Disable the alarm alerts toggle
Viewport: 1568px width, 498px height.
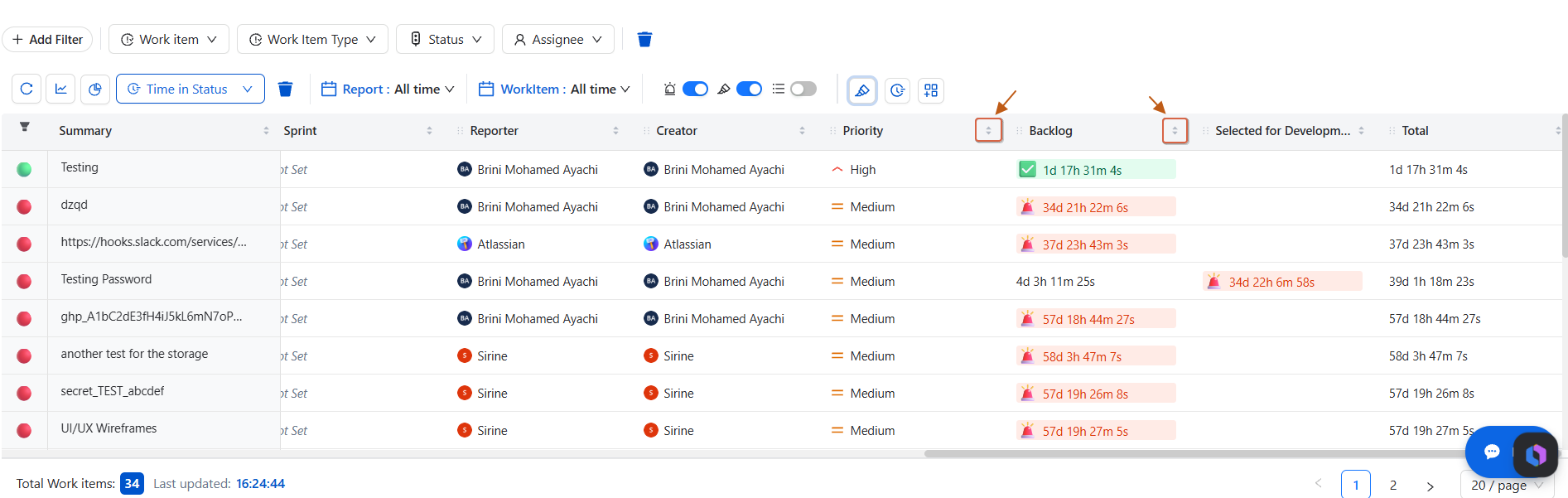(695, 89)
